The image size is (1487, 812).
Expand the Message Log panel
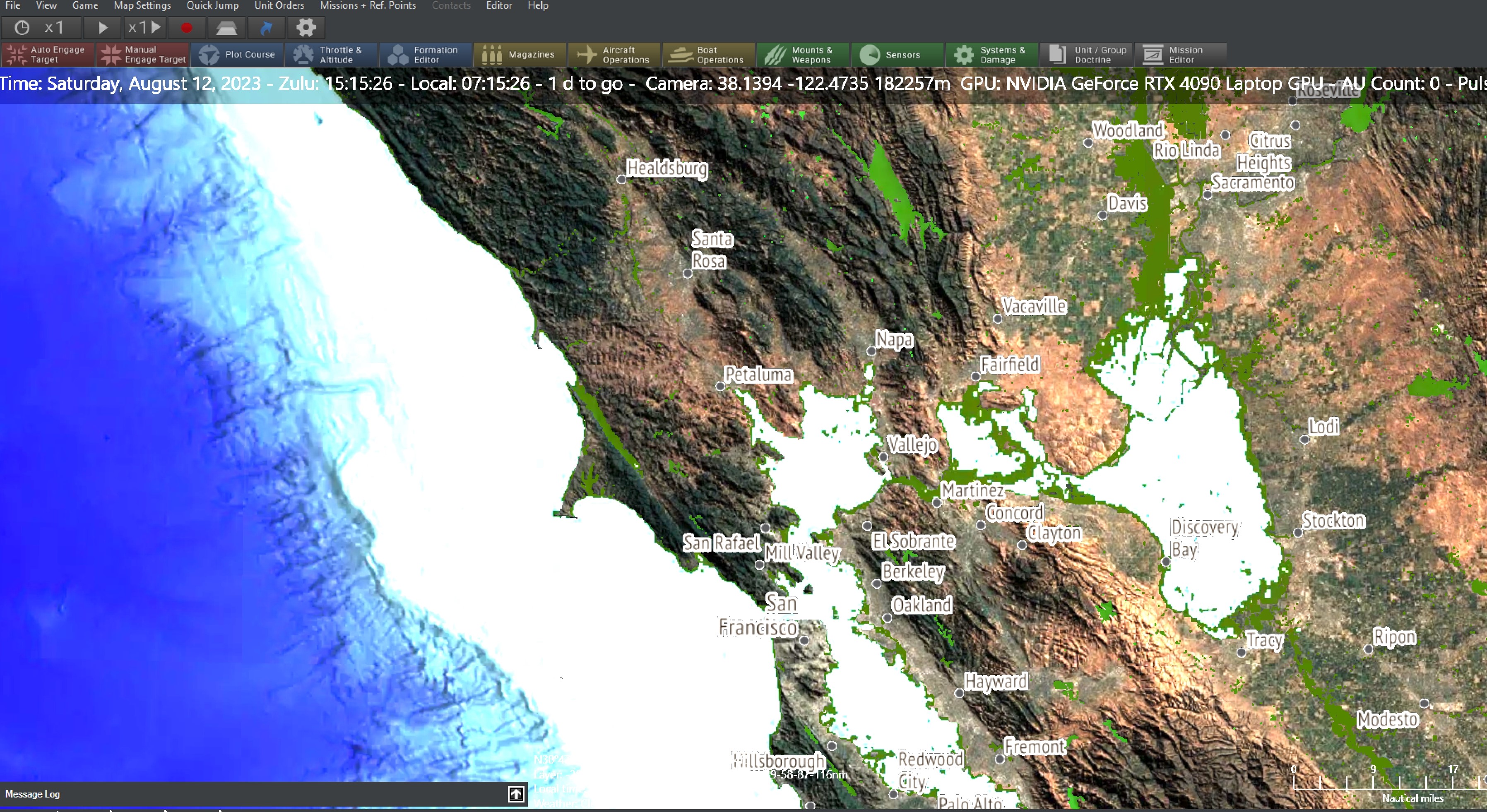pyautogui.click(x=515, y=794)
